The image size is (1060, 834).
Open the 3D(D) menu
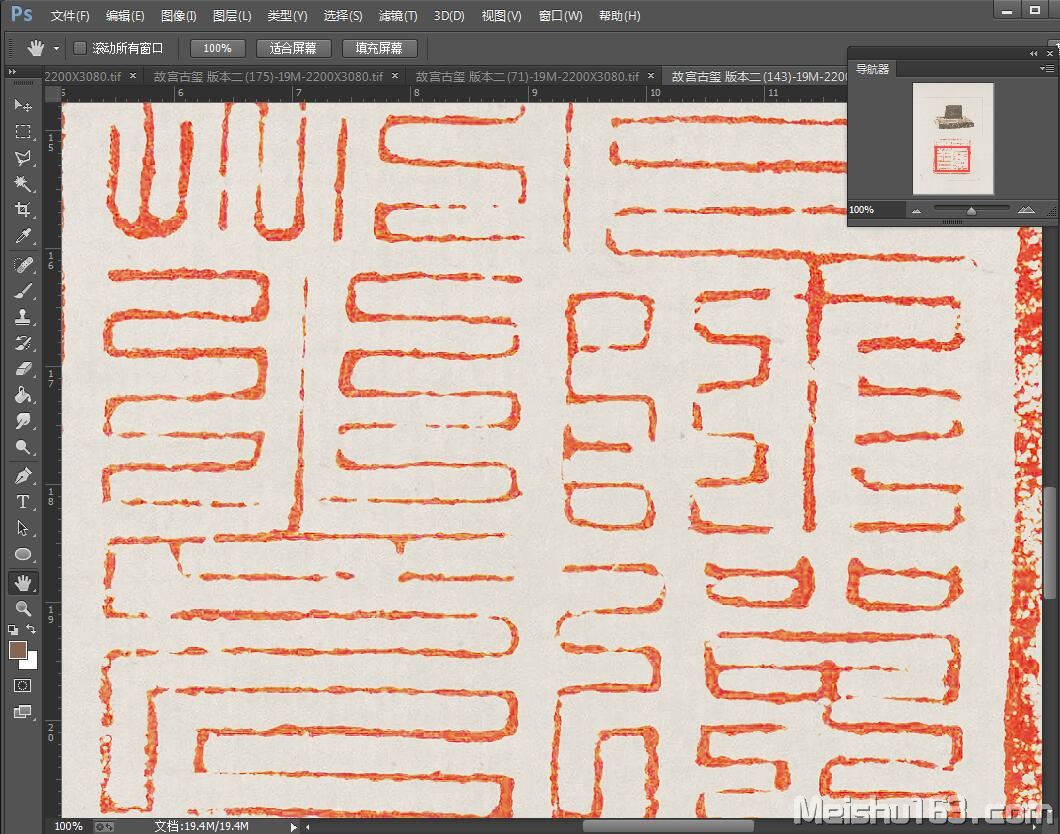[x=449, y=16]
